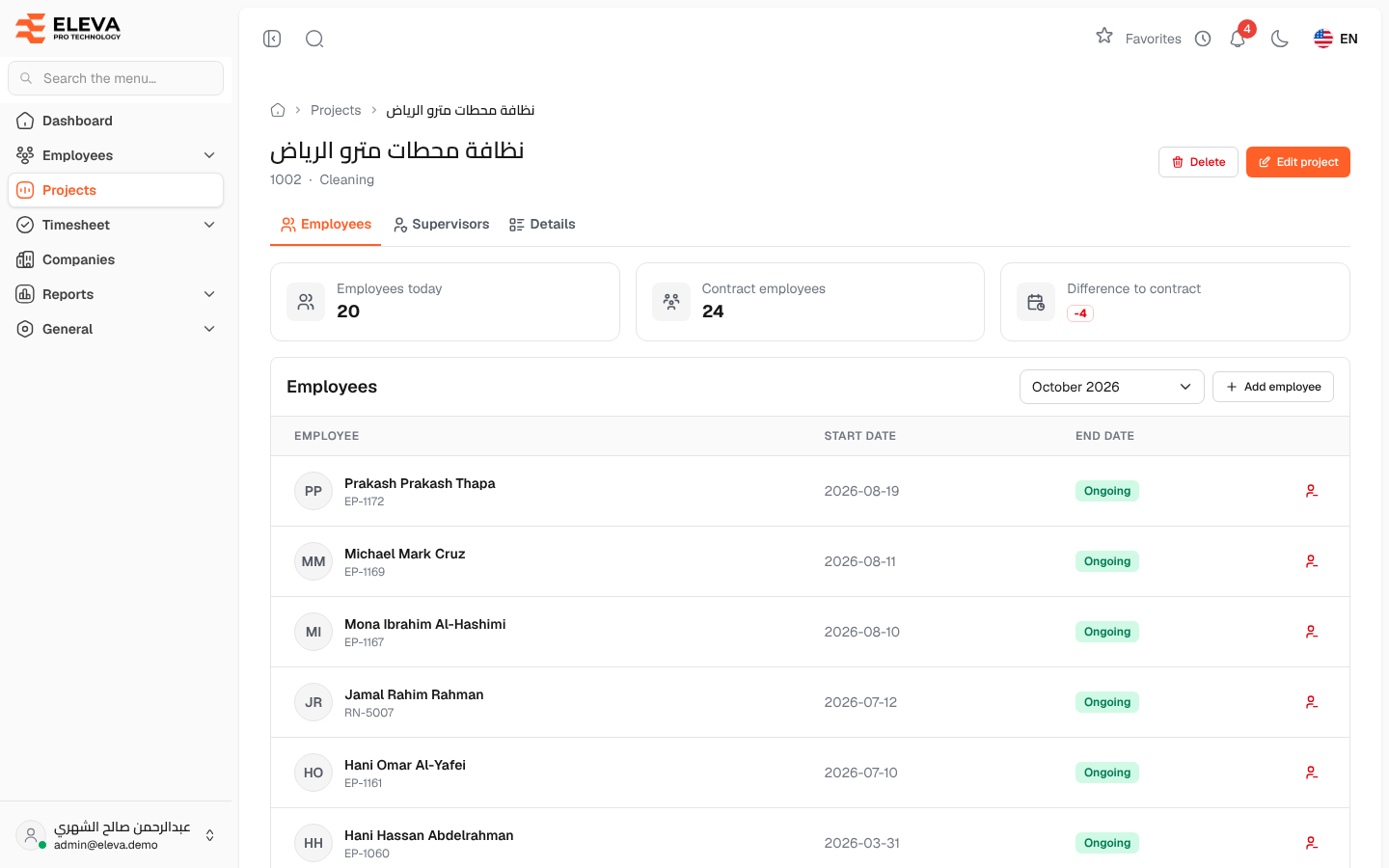Click the MM avatar for Michael Cruz
Viewport: 1389px width, 868px height.
(313, 561)
